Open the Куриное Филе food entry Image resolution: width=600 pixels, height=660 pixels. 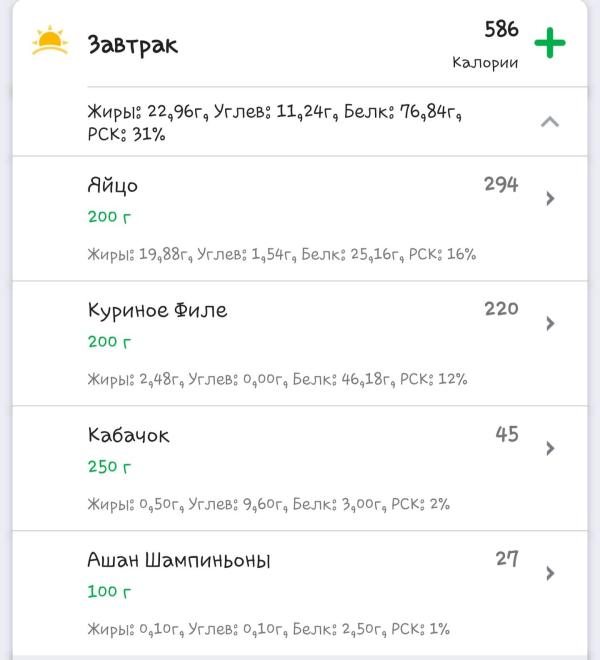[x=158, y=310]
